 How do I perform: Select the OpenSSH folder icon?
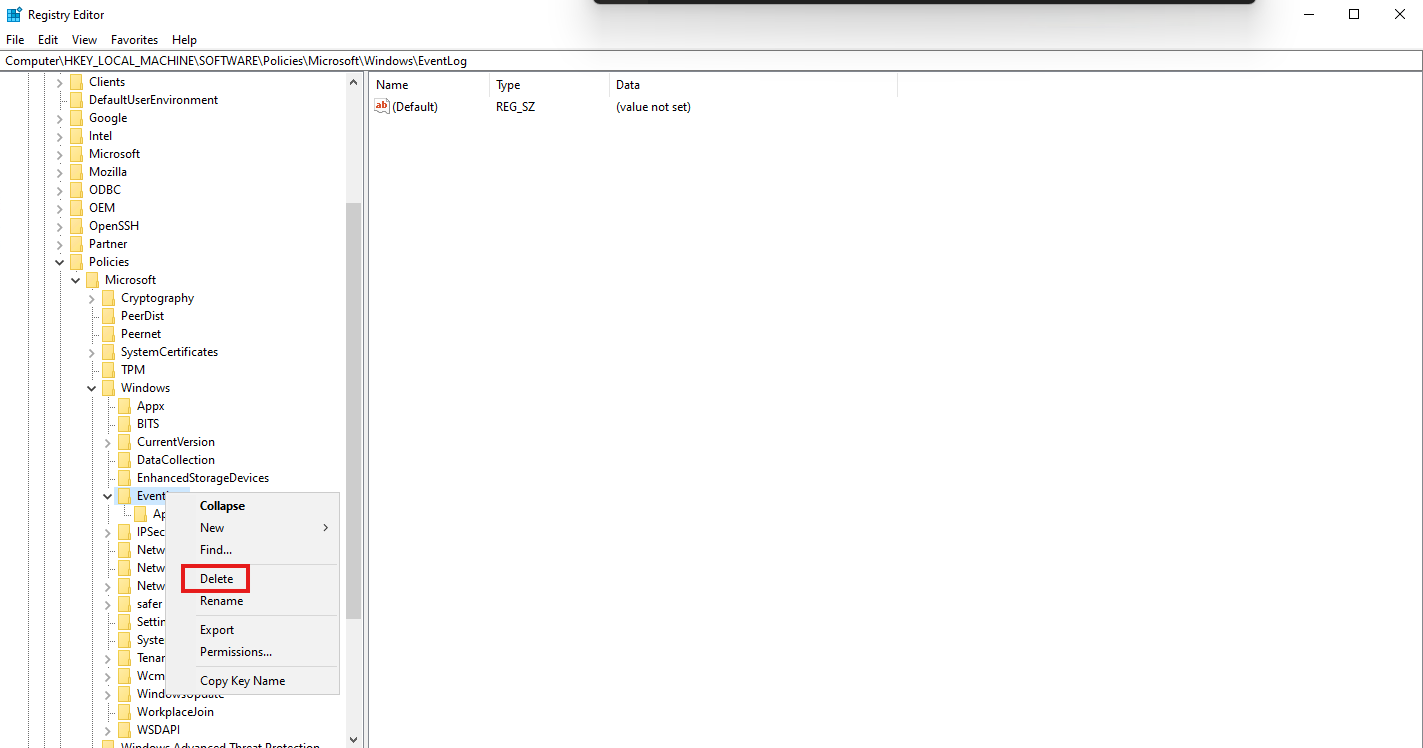tap(76, 226)
